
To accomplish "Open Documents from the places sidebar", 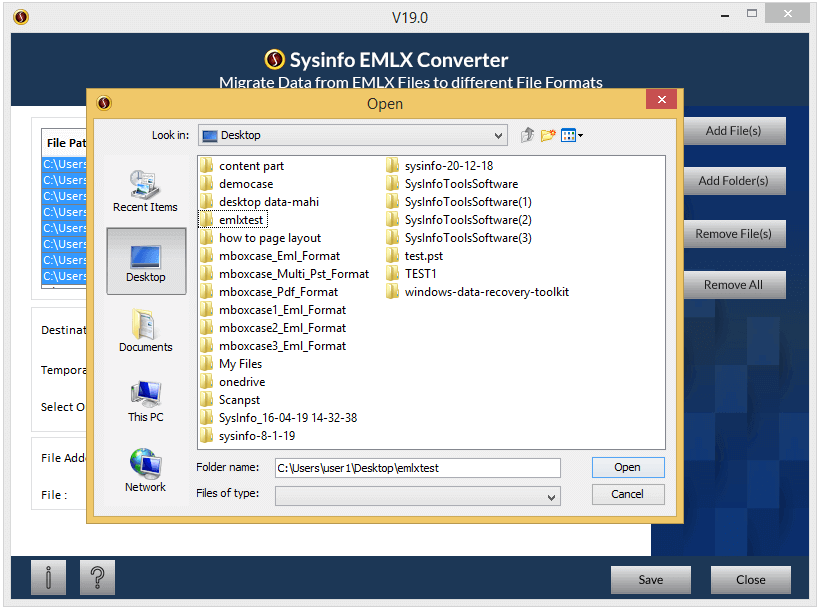I will tap(145, 330).
